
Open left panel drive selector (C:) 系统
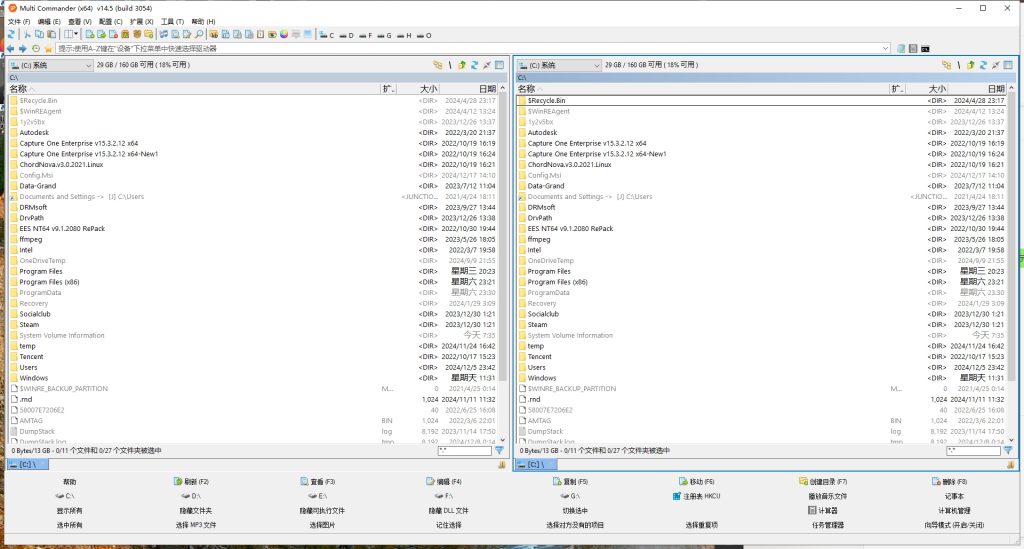tap(51, 65)
